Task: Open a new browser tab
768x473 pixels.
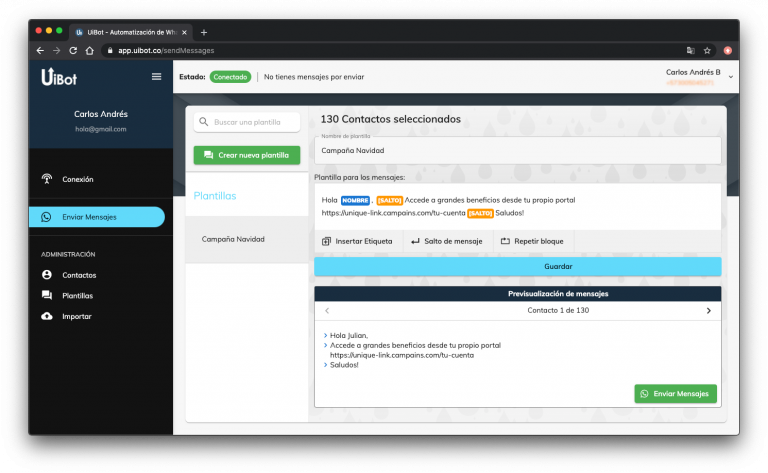Action: click(204, 32)
